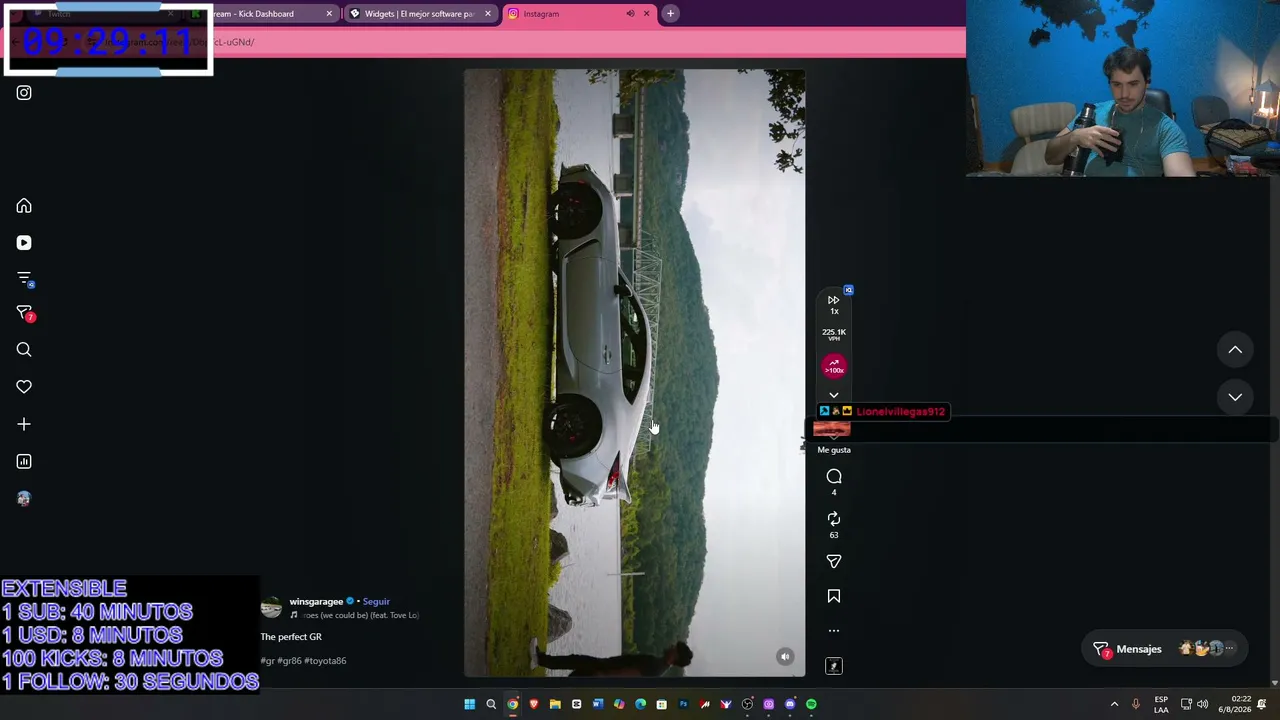Open the floating Mensajes button

[x=1166, y=649]
